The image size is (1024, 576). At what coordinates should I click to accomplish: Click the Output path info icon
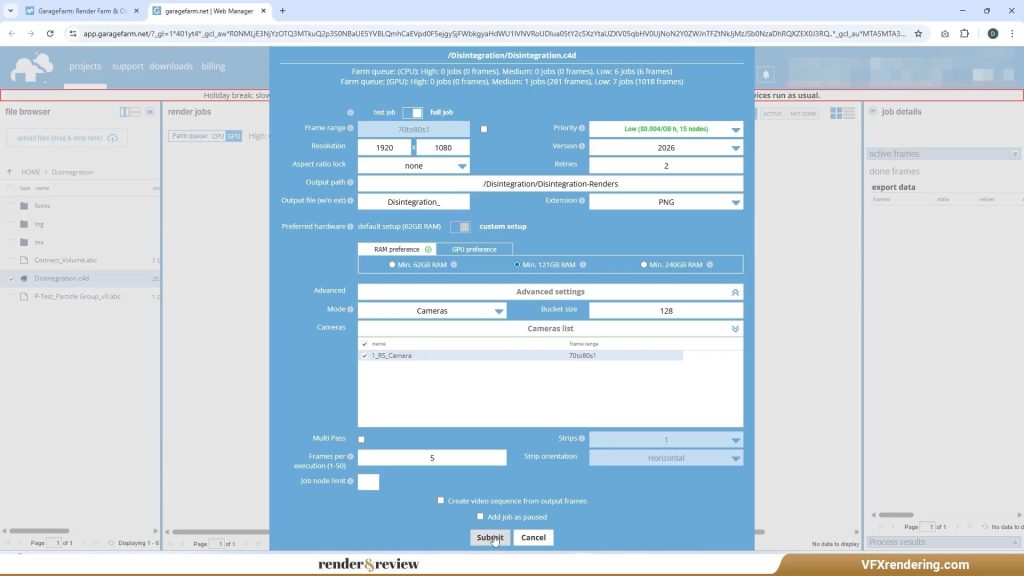[350, 183]
